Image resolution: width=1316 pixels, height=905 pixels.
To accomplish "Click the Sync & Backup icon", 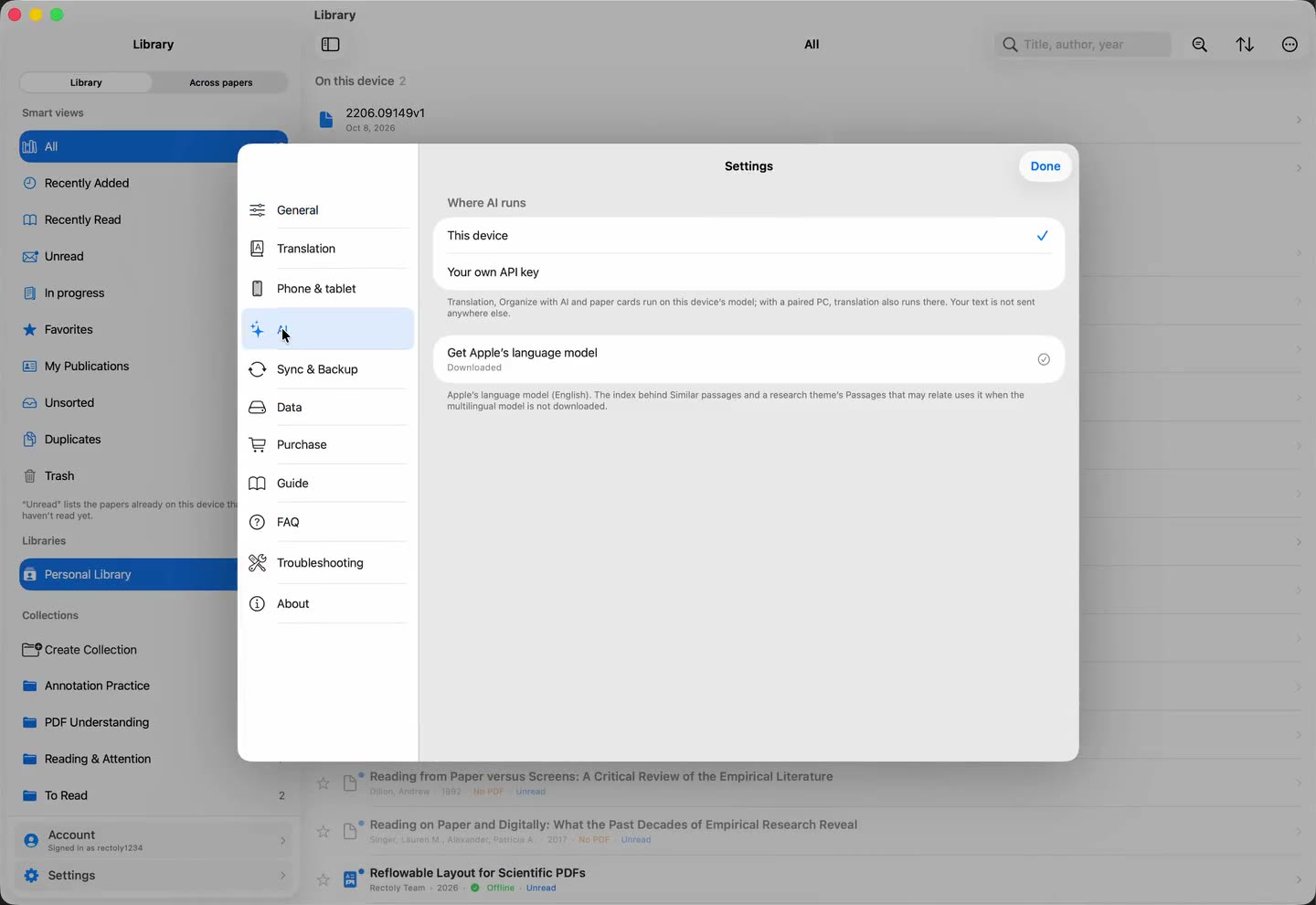I will [258, 369].
